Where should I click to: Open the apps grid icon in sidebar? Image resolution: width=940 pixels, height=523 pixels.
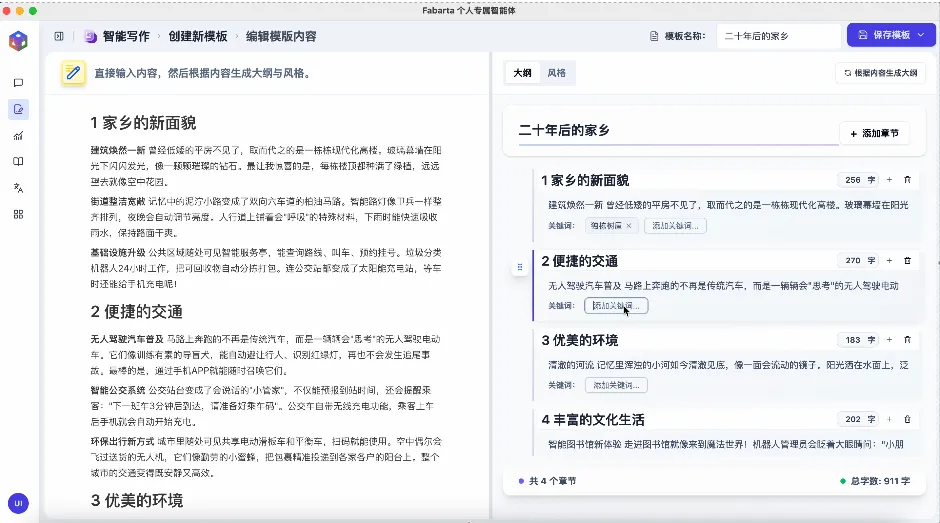coord(18,214)
